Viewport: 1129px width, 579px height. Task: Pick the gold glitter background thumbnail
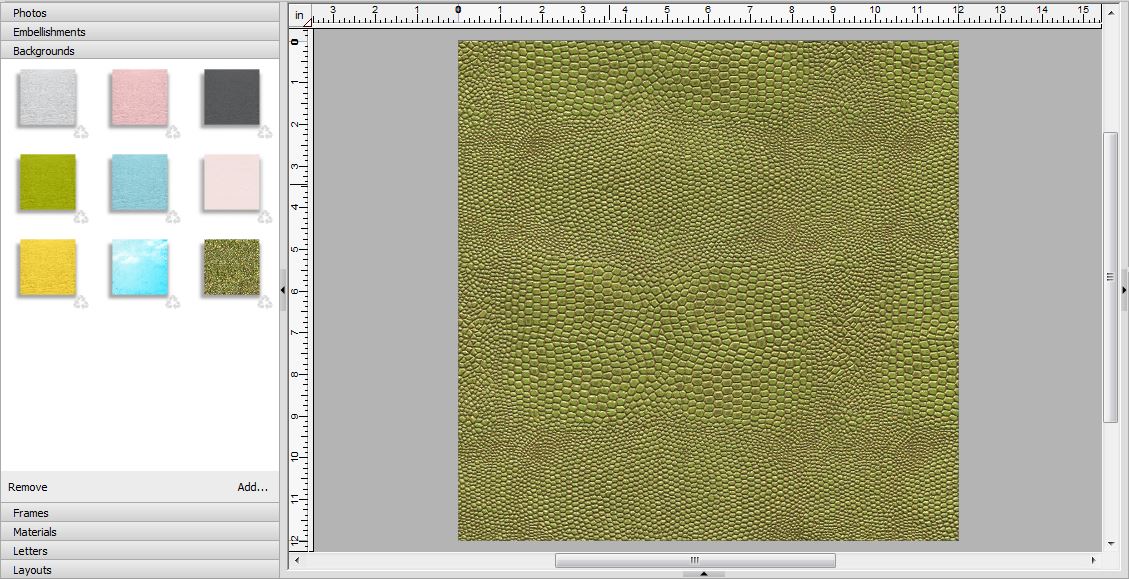(x=232, y=267)
